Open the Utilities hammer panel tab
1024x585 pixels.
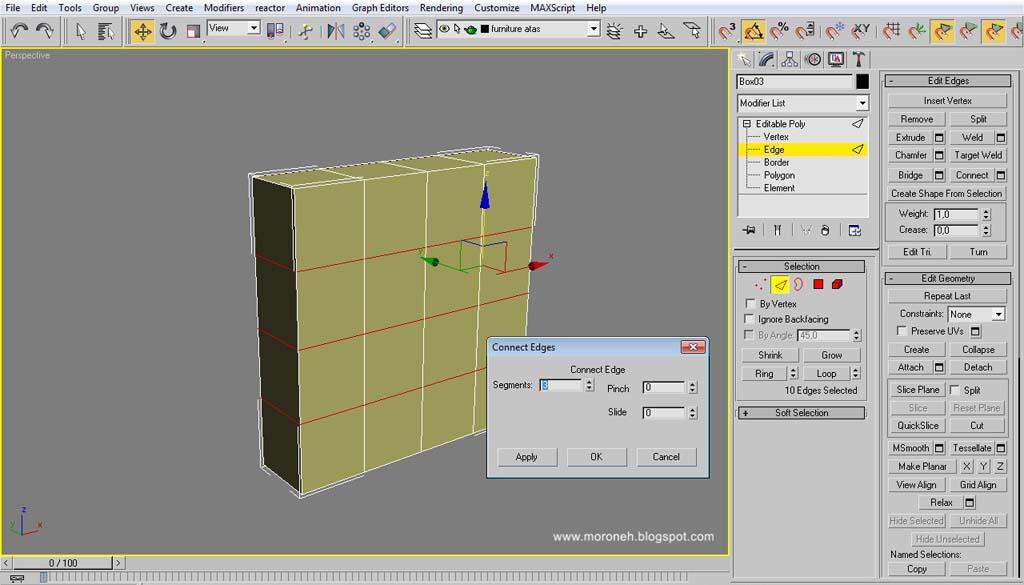click(858, 60)
